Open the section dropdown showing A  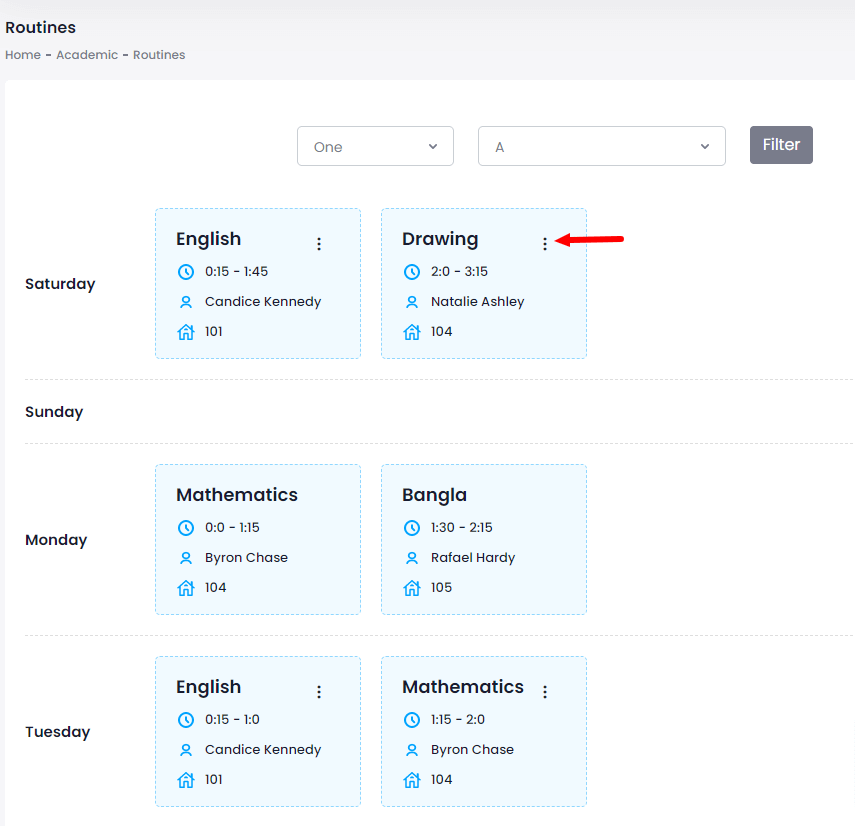point(601,146)
